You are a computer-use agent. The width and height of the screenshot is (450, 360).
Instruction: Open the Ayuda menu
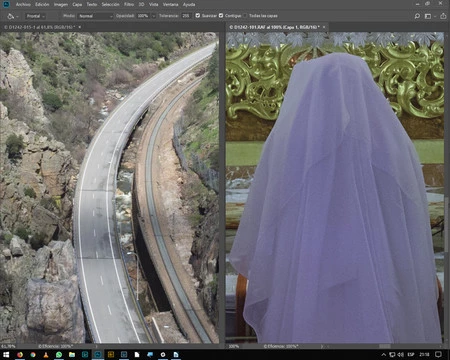click(x=189, y=4)
